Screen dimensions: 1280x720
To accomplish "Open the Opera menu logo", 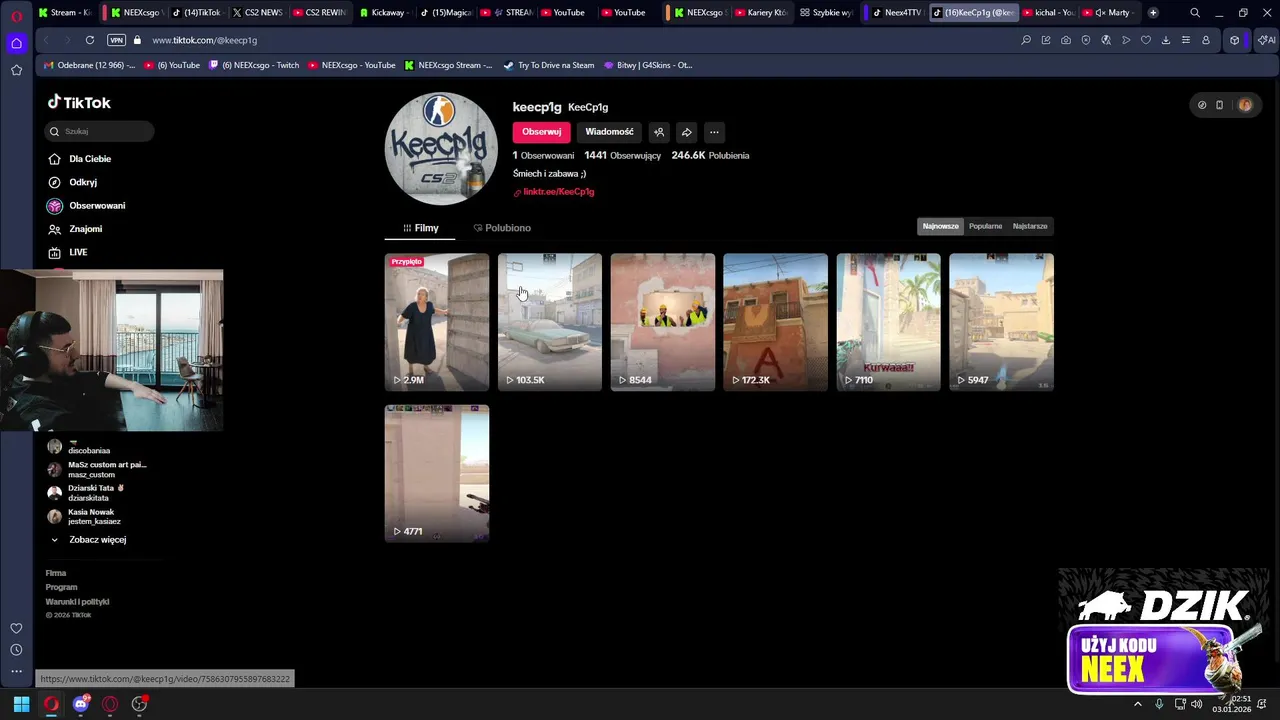I will click(x=16, y=15).
